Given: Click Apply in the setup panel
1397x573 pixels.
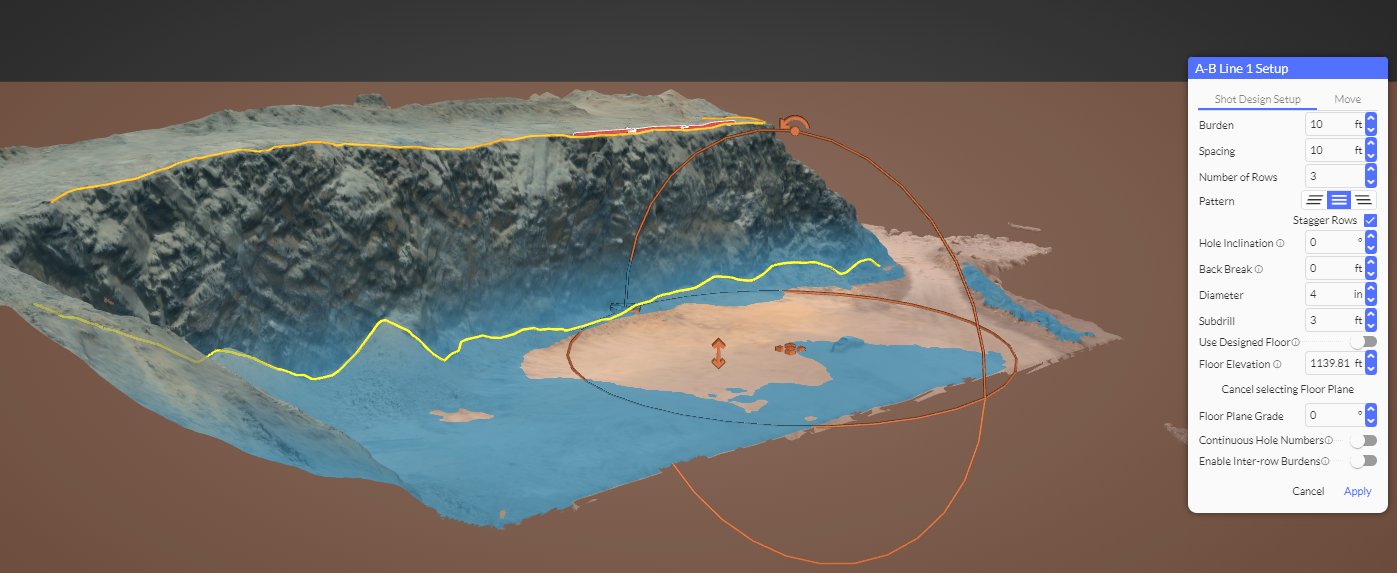Looking at the screenshot, I should (1357, 491).
